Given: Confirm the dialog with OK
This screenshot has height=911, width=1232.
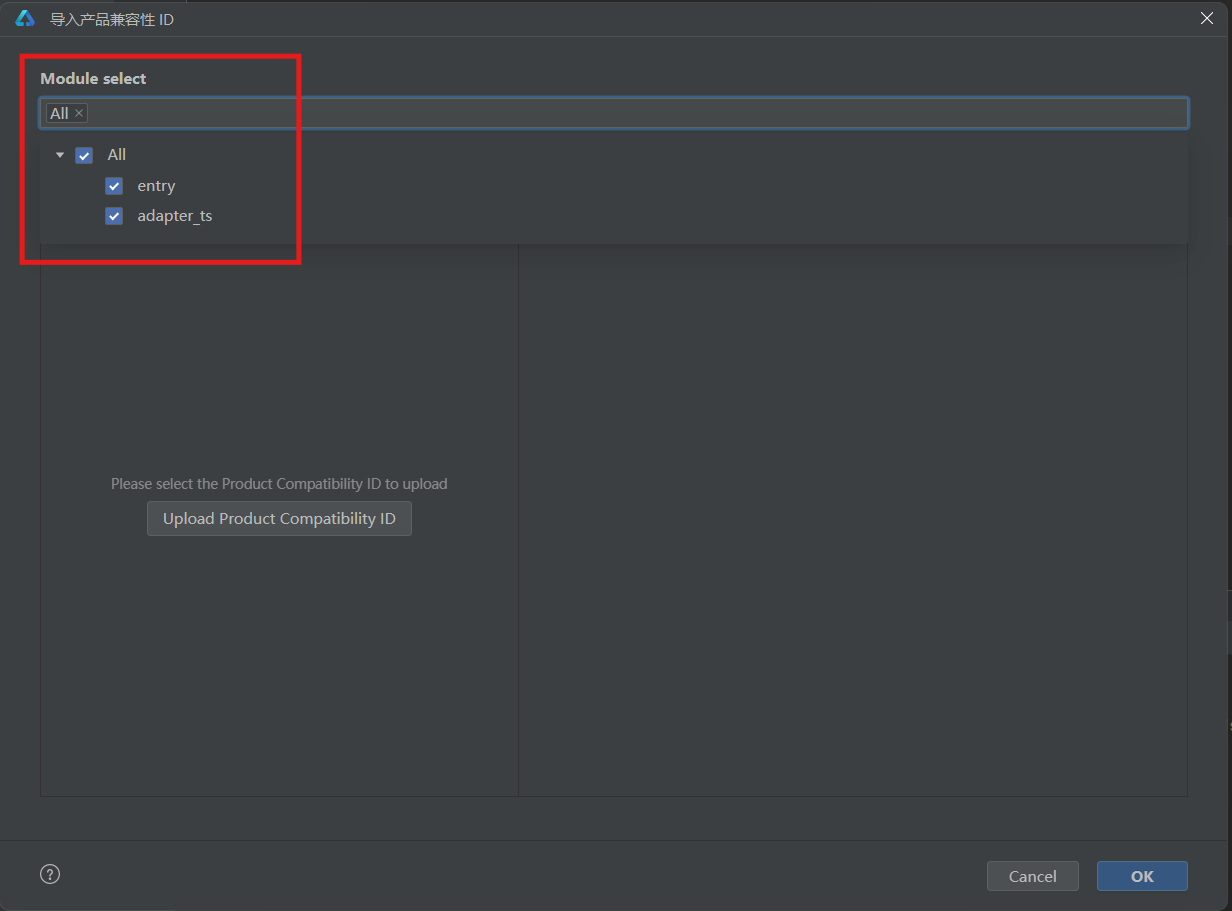Looking at the screenshot, I should click(x=1142, y=876).
